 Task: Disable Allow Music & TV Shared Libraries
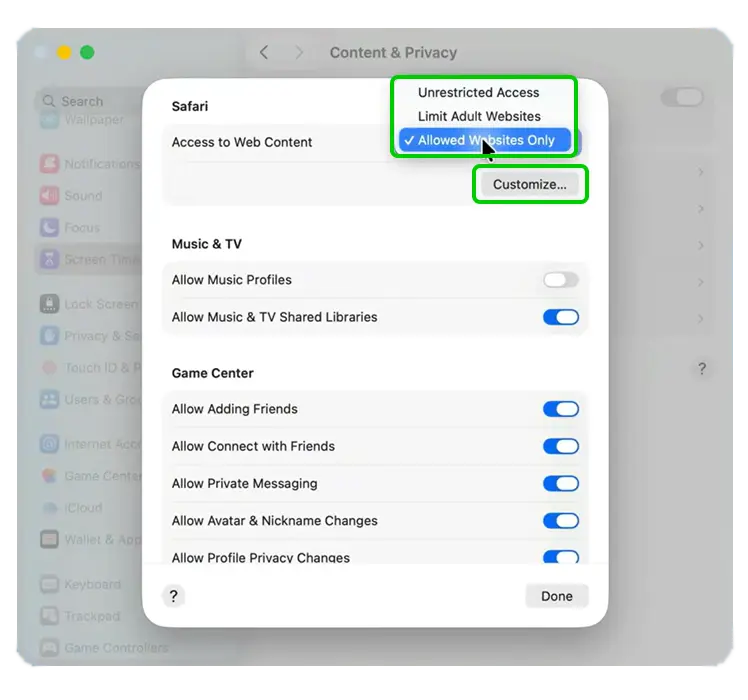[x=560, y=317]
